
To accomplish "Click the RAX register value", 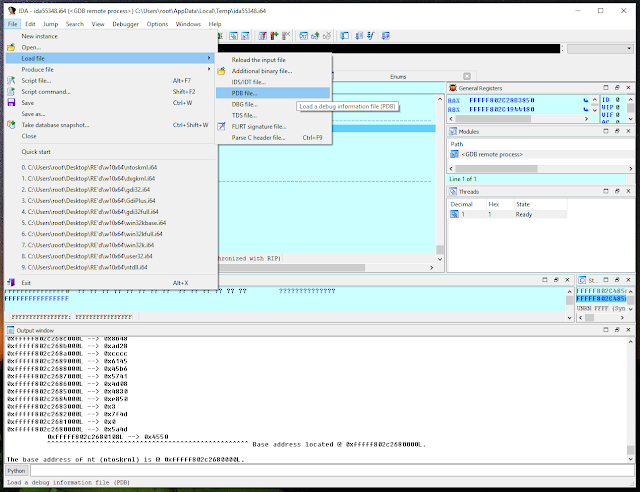I will click(502, 100).
